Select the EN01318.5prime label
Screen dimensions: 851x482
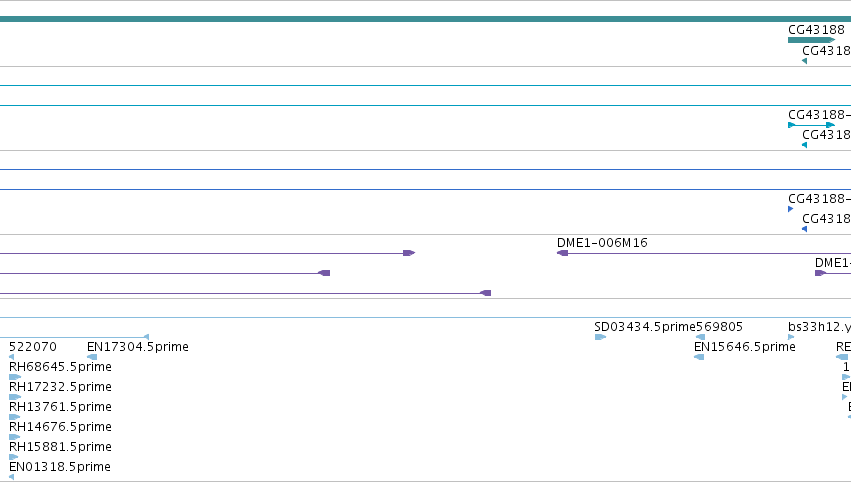pyautogui.click(x=60, y=467)
